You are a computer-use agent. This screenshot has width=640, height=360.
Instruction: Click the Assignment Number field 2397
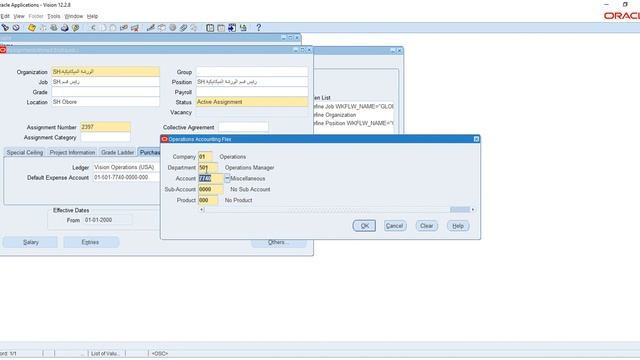pyautogui.click(x=105, y=127)
